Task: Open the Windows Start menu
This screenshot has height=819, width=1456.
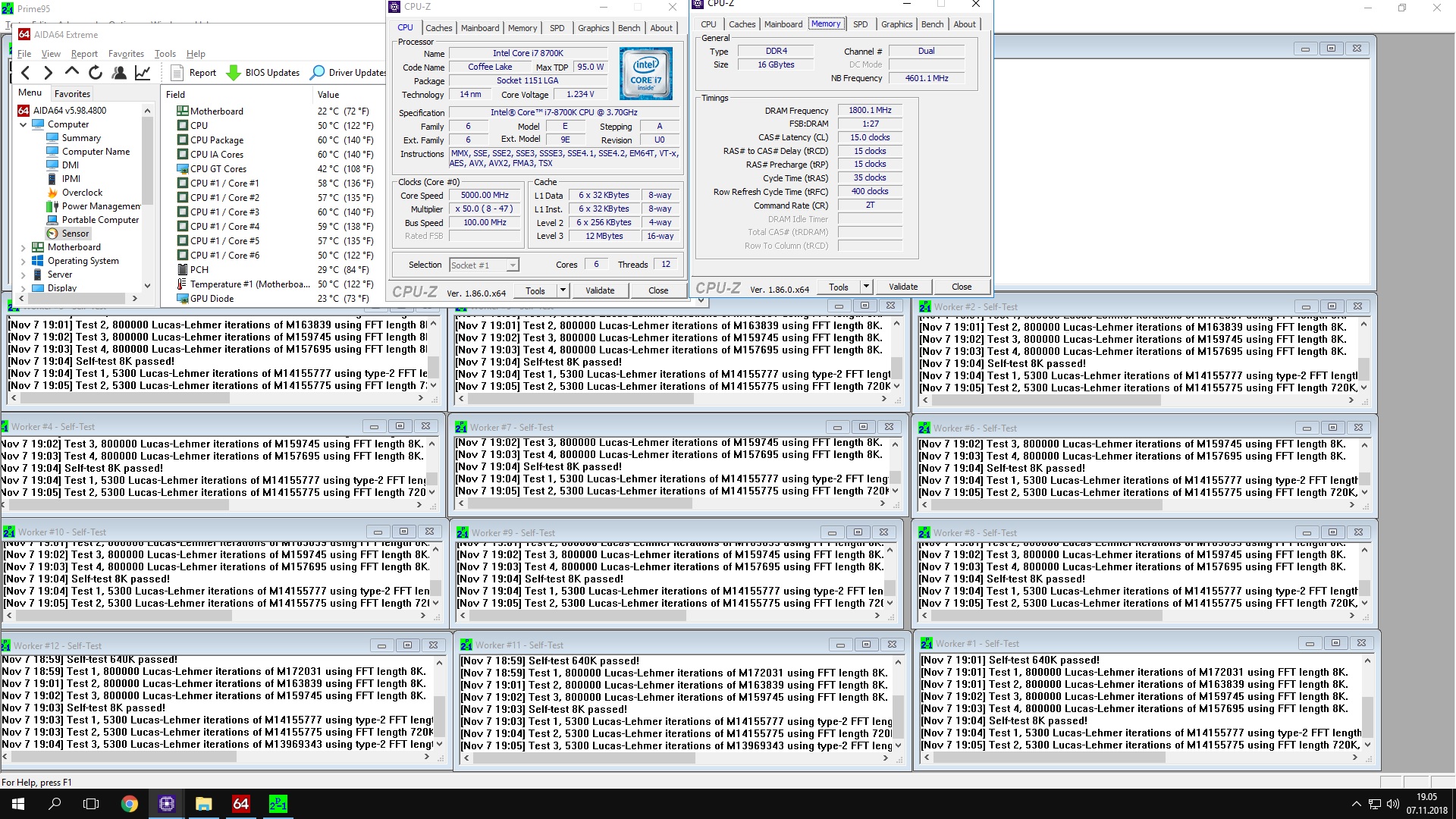Action: click(x=18, y=804)
